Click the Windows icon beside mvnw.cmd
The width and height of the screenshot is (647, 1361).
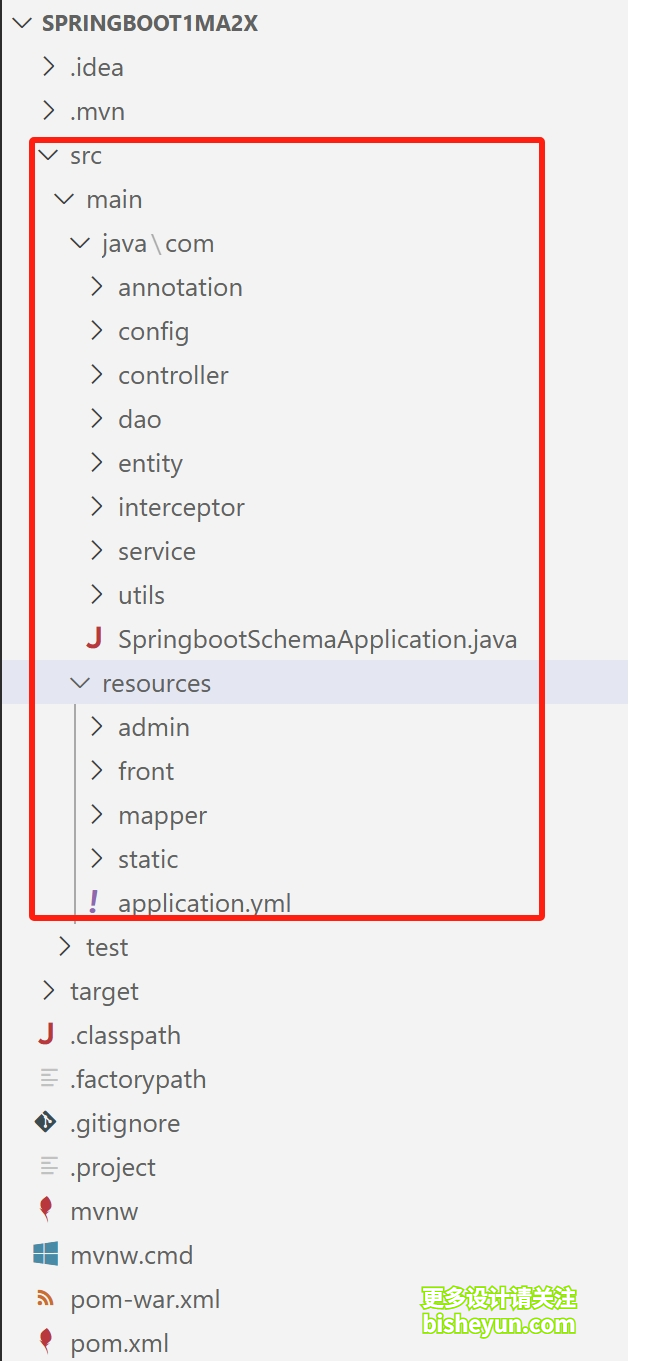(46, 1254)
